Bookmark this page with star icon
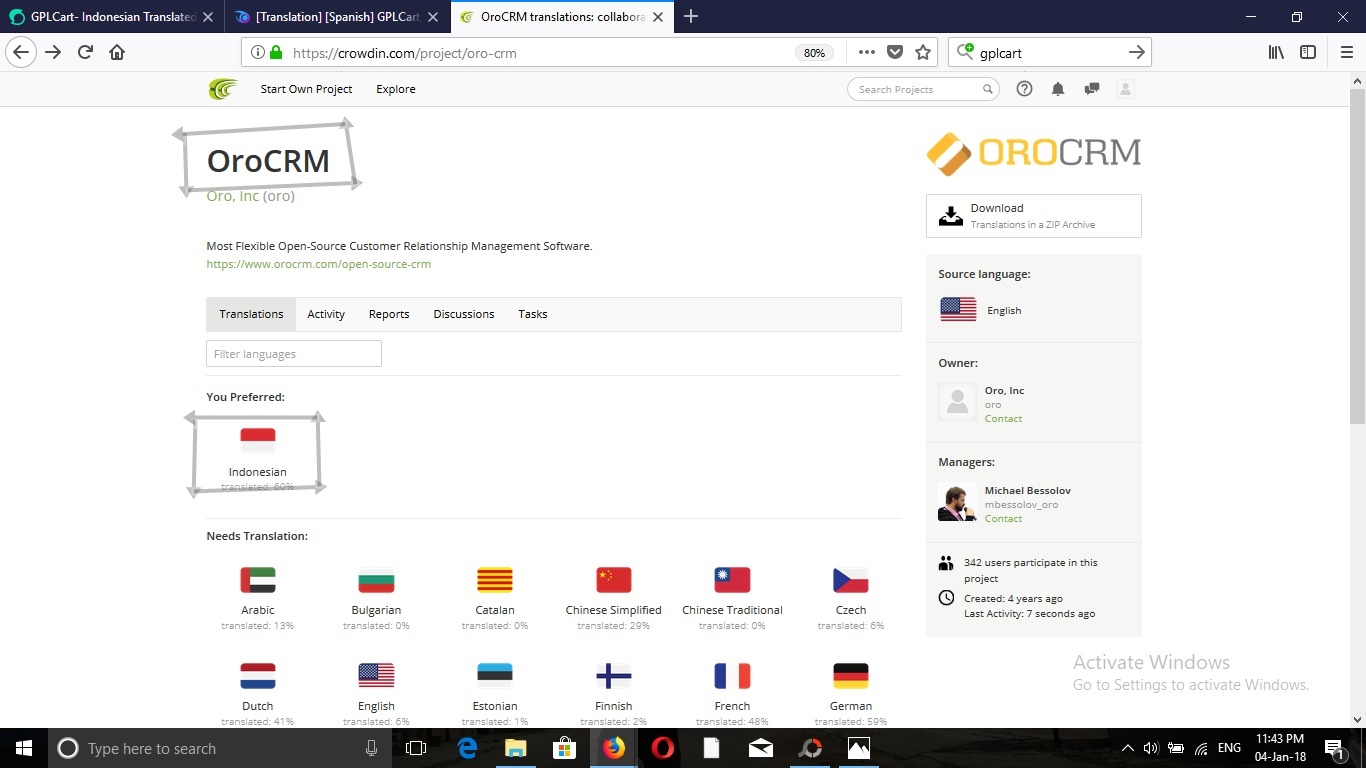 pos(923,52)
